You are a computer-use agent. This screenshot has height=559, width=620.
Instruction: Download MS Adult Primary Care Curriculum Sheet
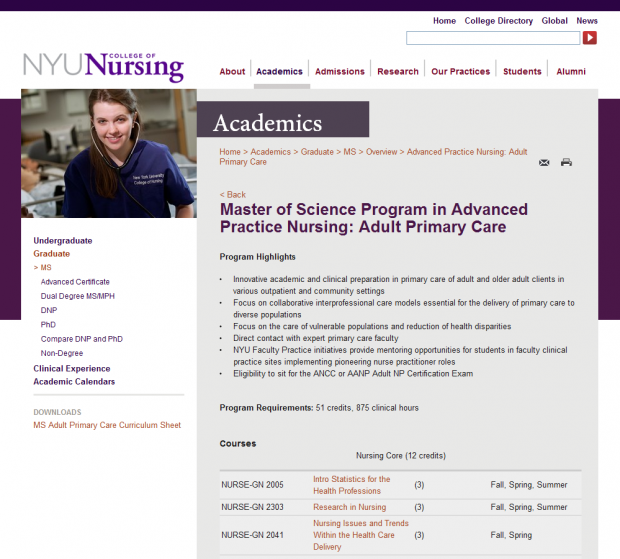(x=107, y=425)
